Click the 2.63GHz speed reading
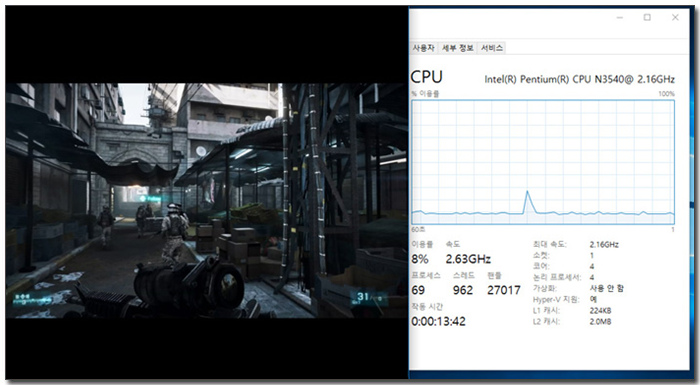Image resolution: width=700 pixels, height=385 pixels. click(468, 259)
